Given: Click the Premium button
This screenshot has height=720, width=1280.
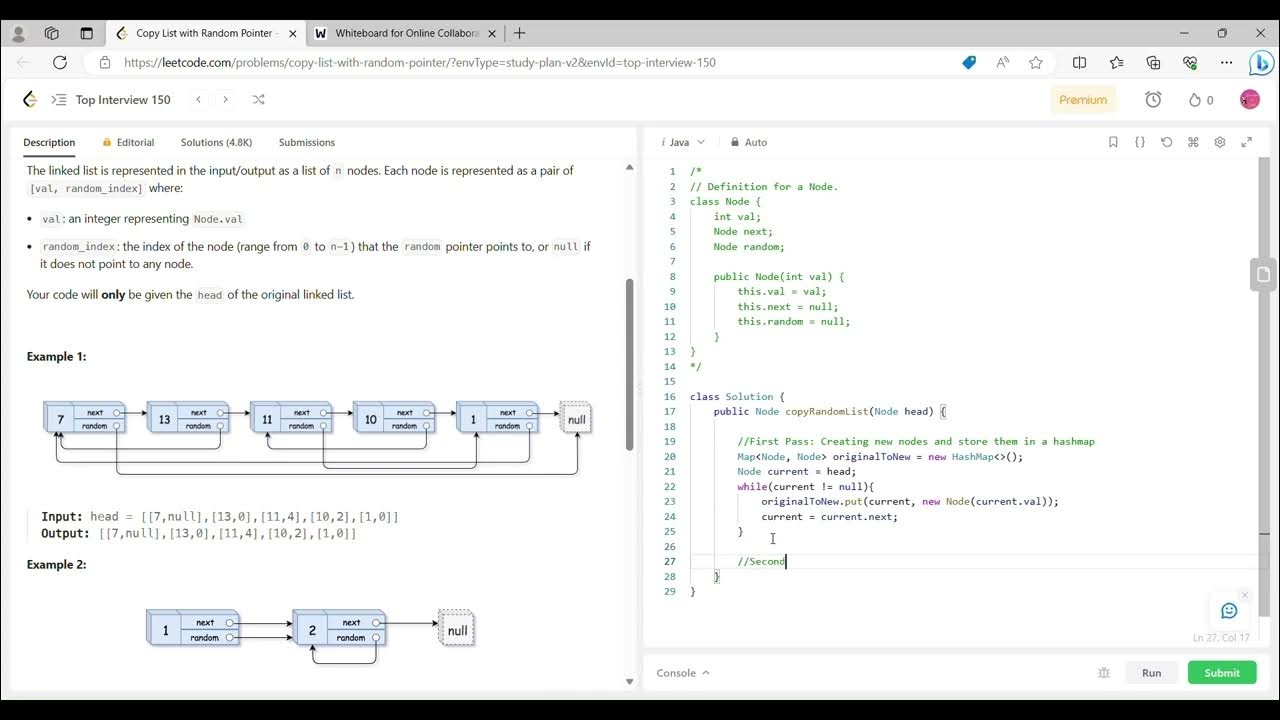Looking at the screenshot, I should (x=1083, y=99).
